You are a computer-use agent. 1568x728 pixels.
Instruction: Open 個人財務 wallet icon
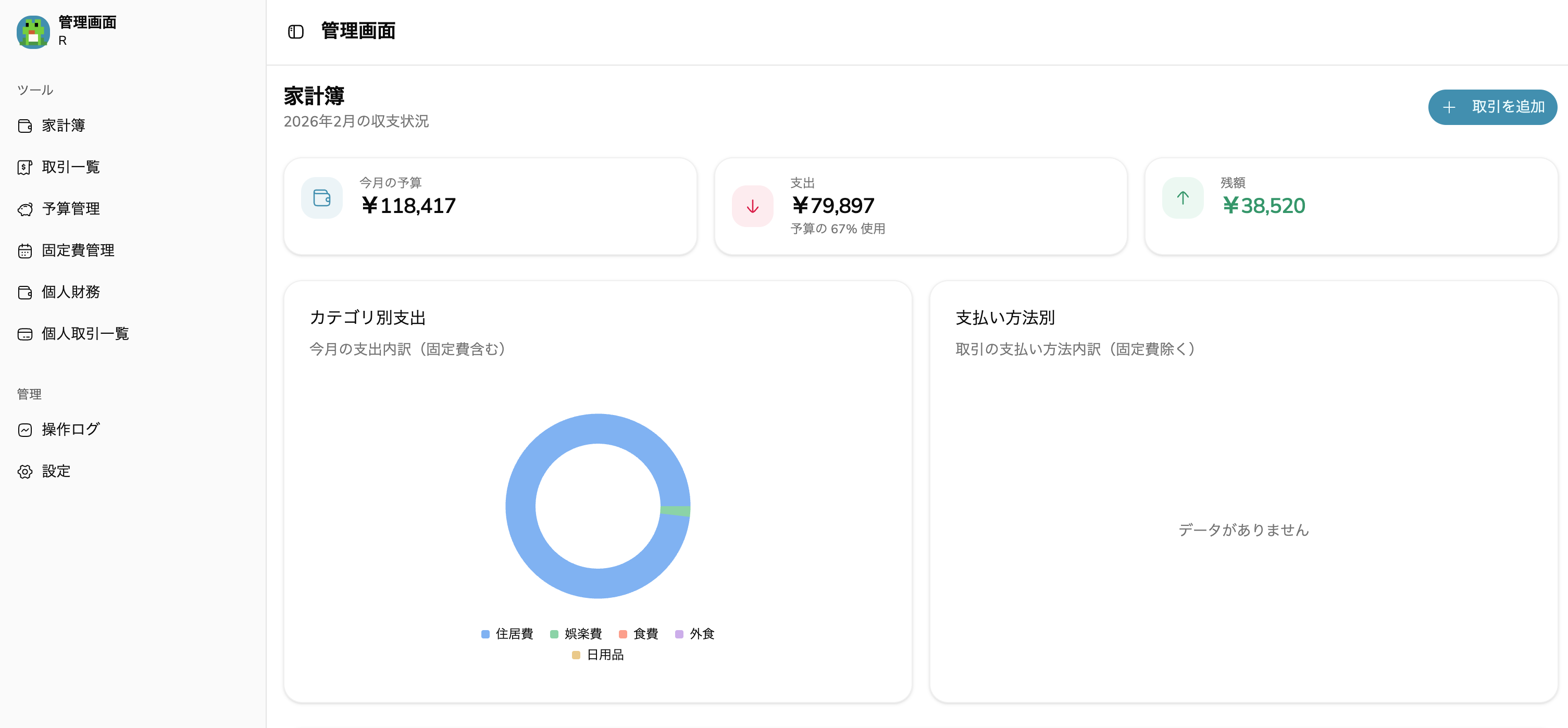(x=25, y=293)
